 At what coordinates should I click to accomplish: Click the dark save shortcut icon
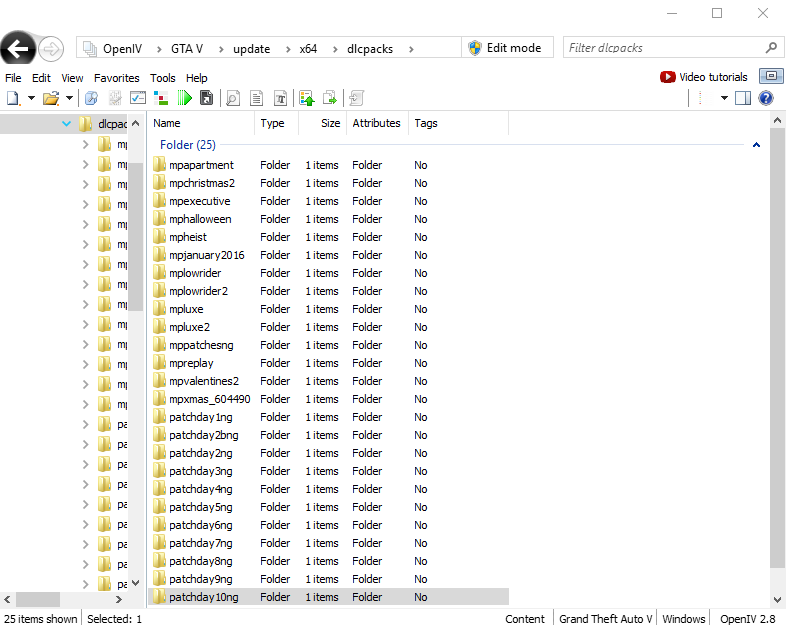(206, 98)
